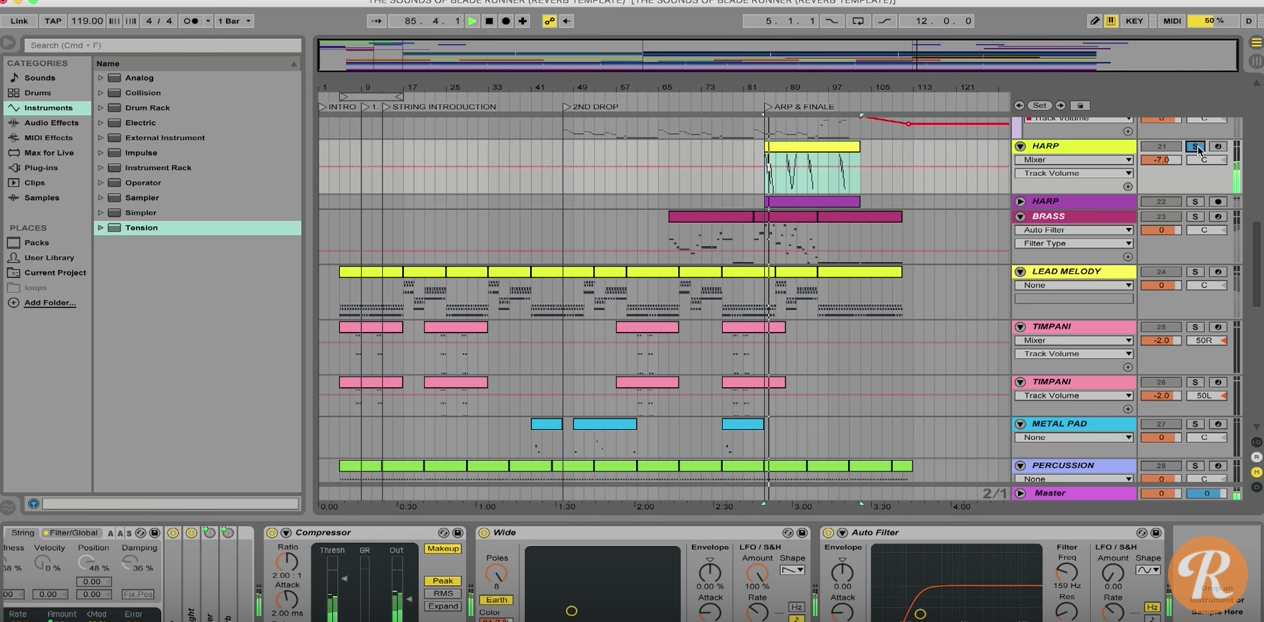Click the Link button
This screenshot has height=622, width=1264.
click(19, 21)
